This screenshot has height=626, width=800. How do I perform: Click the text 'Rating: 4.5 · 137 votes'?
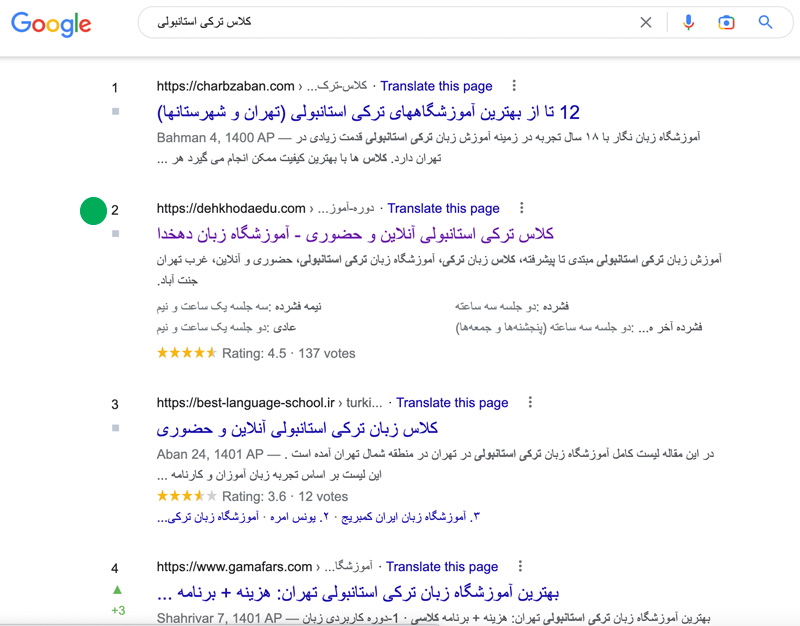coord(289,354)
